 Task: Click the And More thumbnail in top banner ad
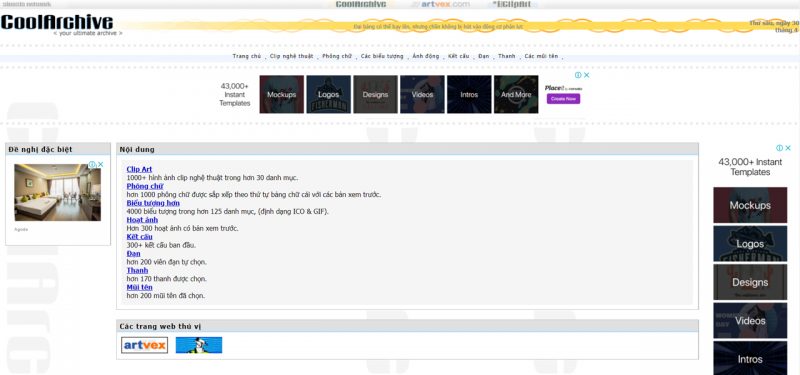516,94
